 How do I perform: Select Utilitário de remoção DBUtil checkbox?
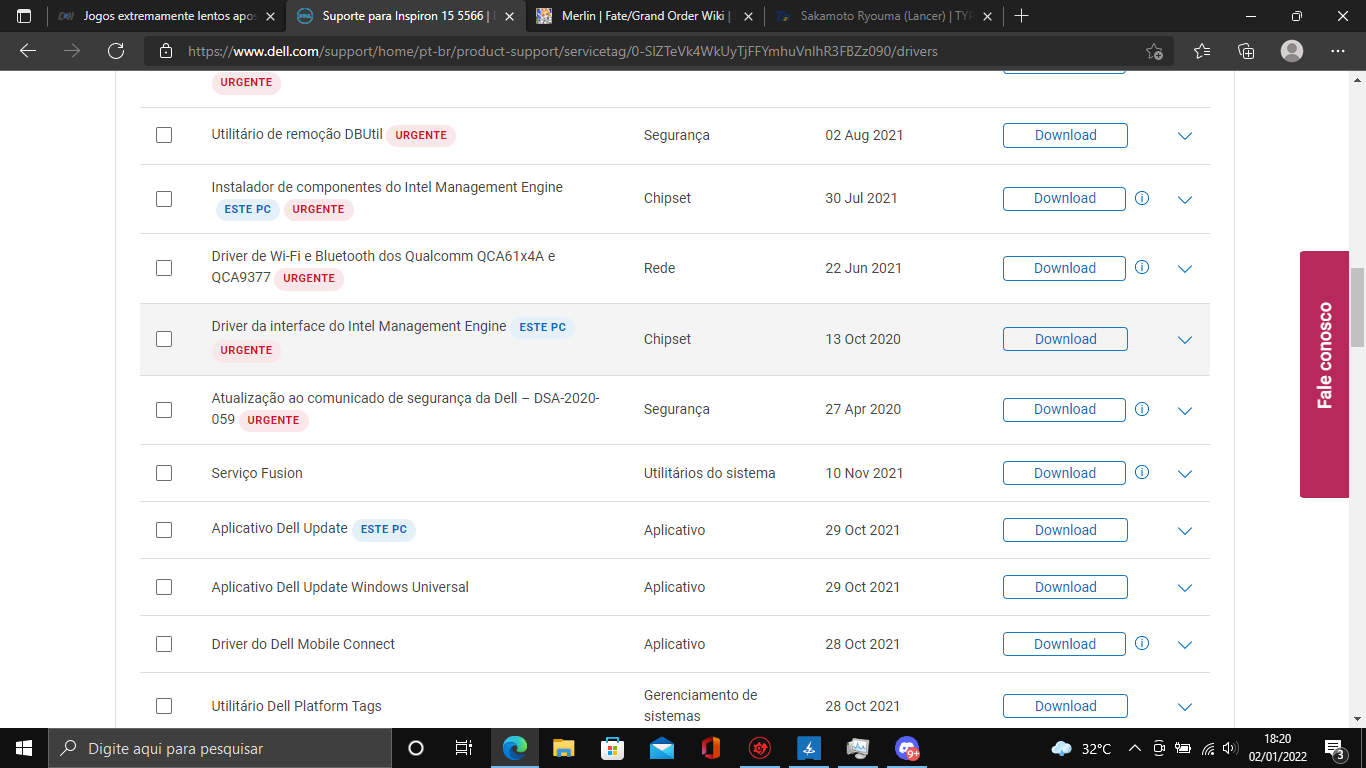[x=164, y=135]
